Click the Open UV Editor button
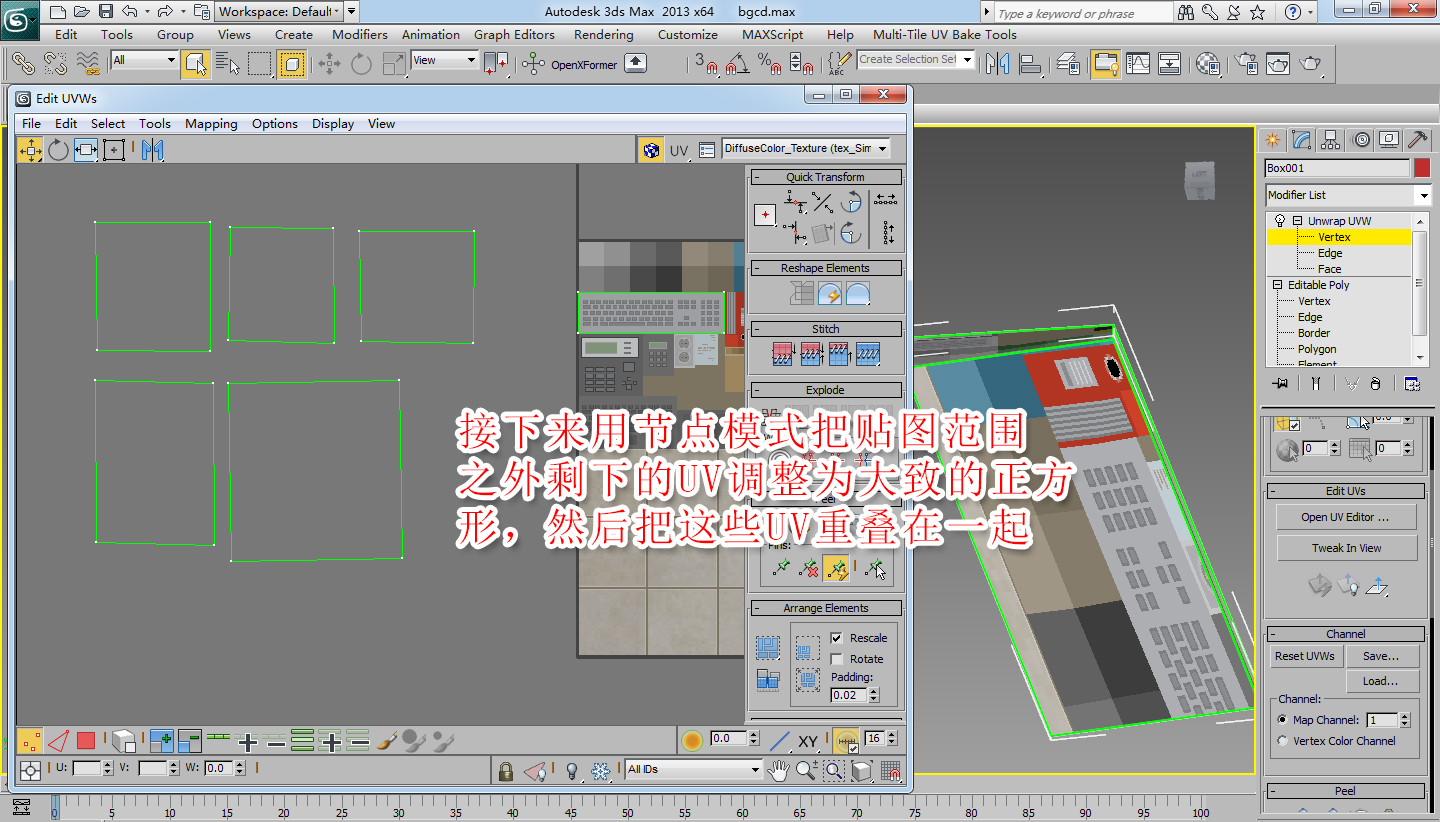This screenshot has width=1440, height=822. pos(1347,516)
